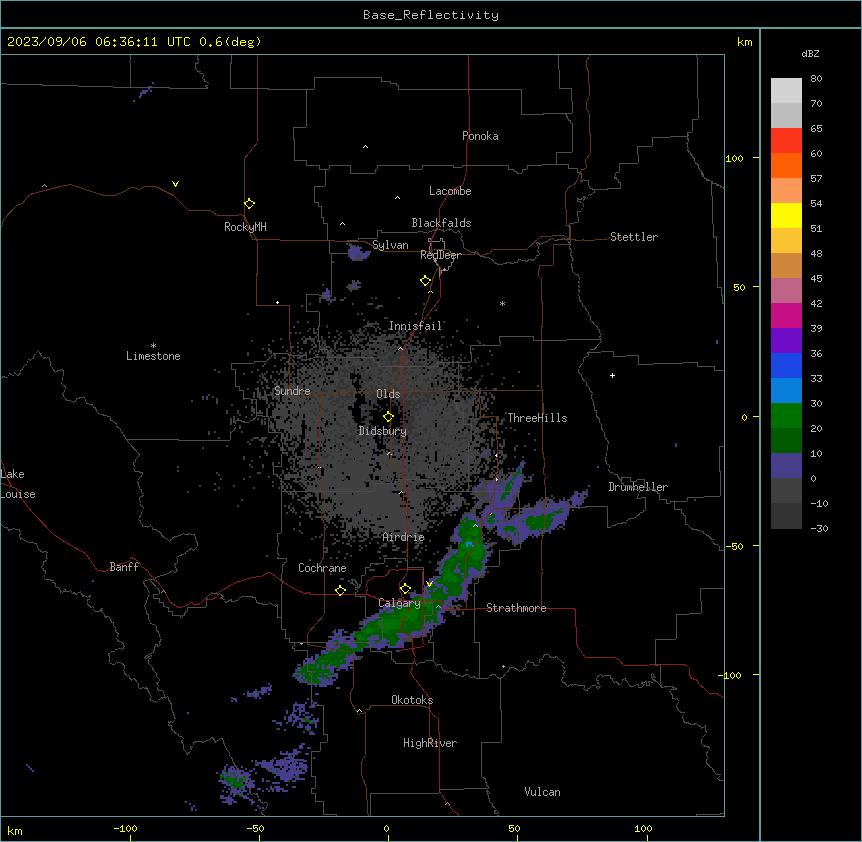Click the Drumheller label
862x842 pixels.
pos(638,487)
